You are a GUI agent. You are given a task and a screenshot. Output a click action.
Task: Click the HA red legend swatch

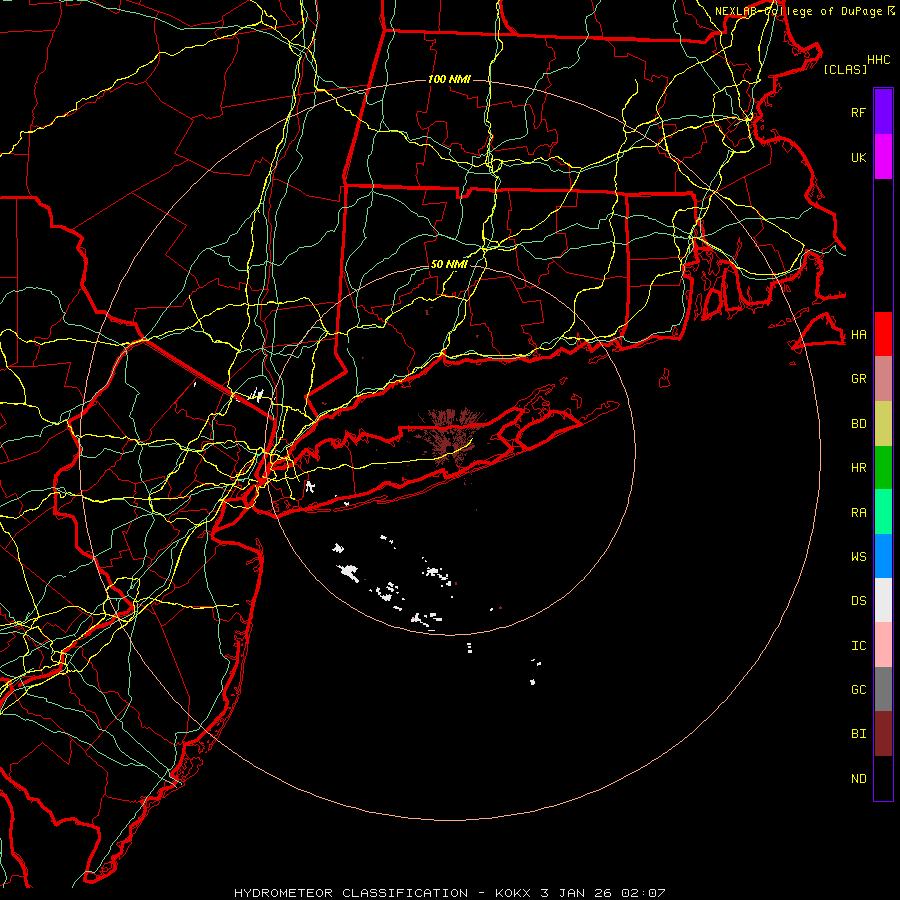[x=883, y=334]
